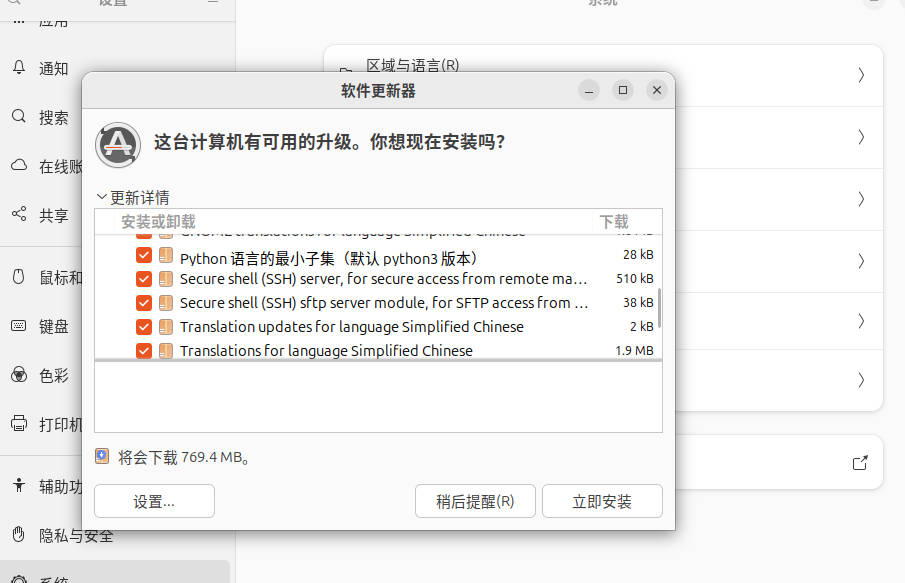This screenshot has height=583, width=905.
Task: Select Python 语言的最小子集 row text
Action: [x=328, y=258]
